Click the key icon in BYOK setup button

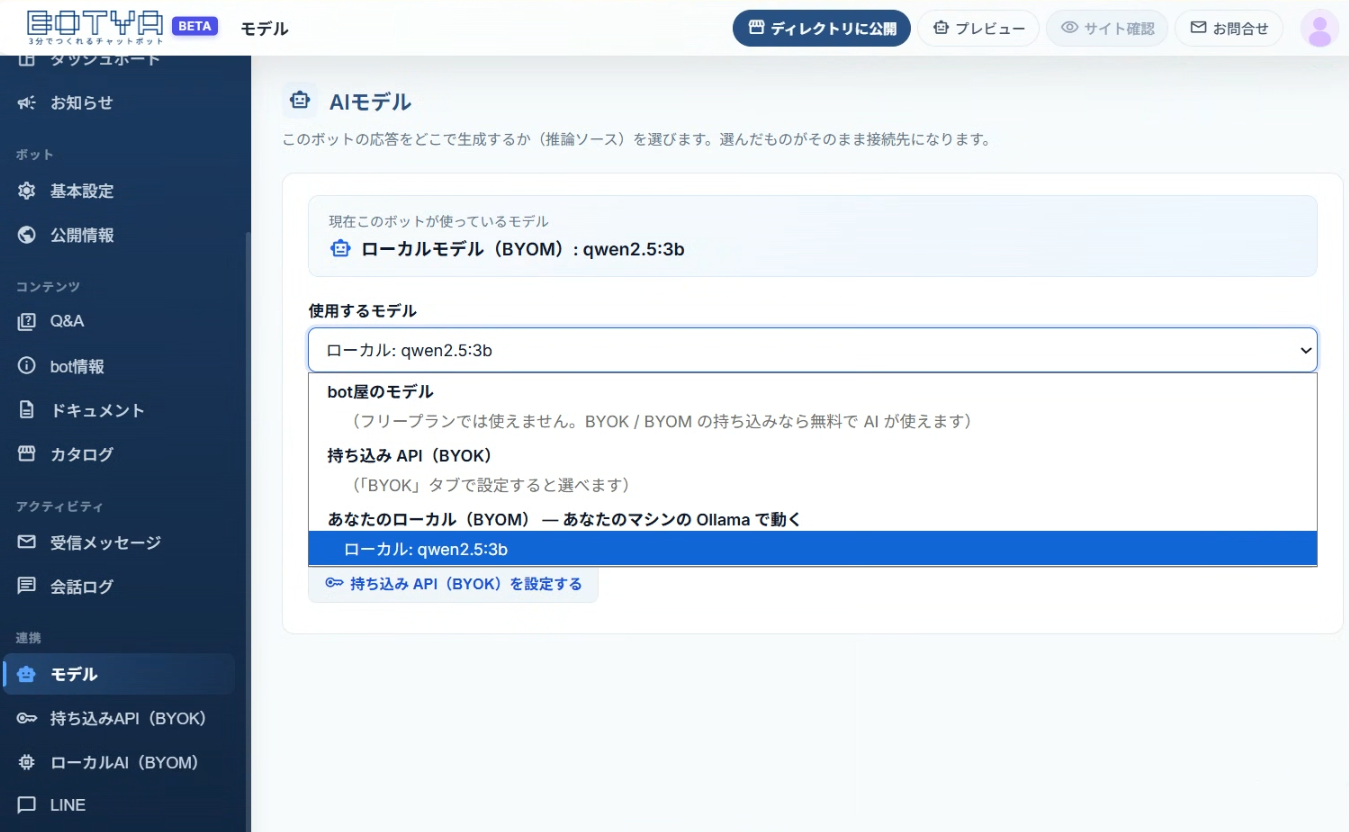(334, 583)
